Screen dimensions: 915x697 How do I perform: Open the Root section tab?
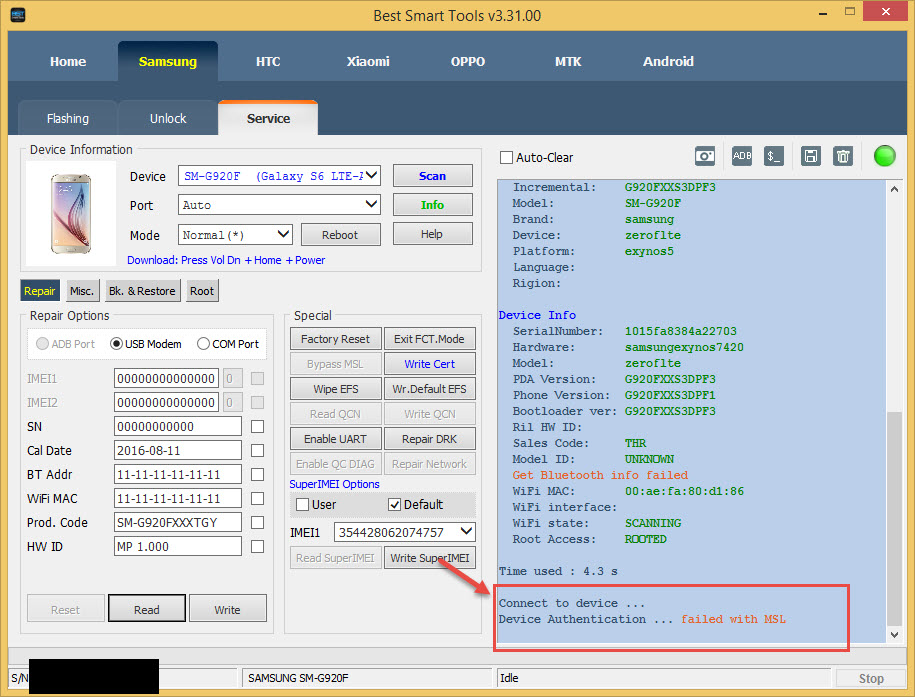point(202,291)
